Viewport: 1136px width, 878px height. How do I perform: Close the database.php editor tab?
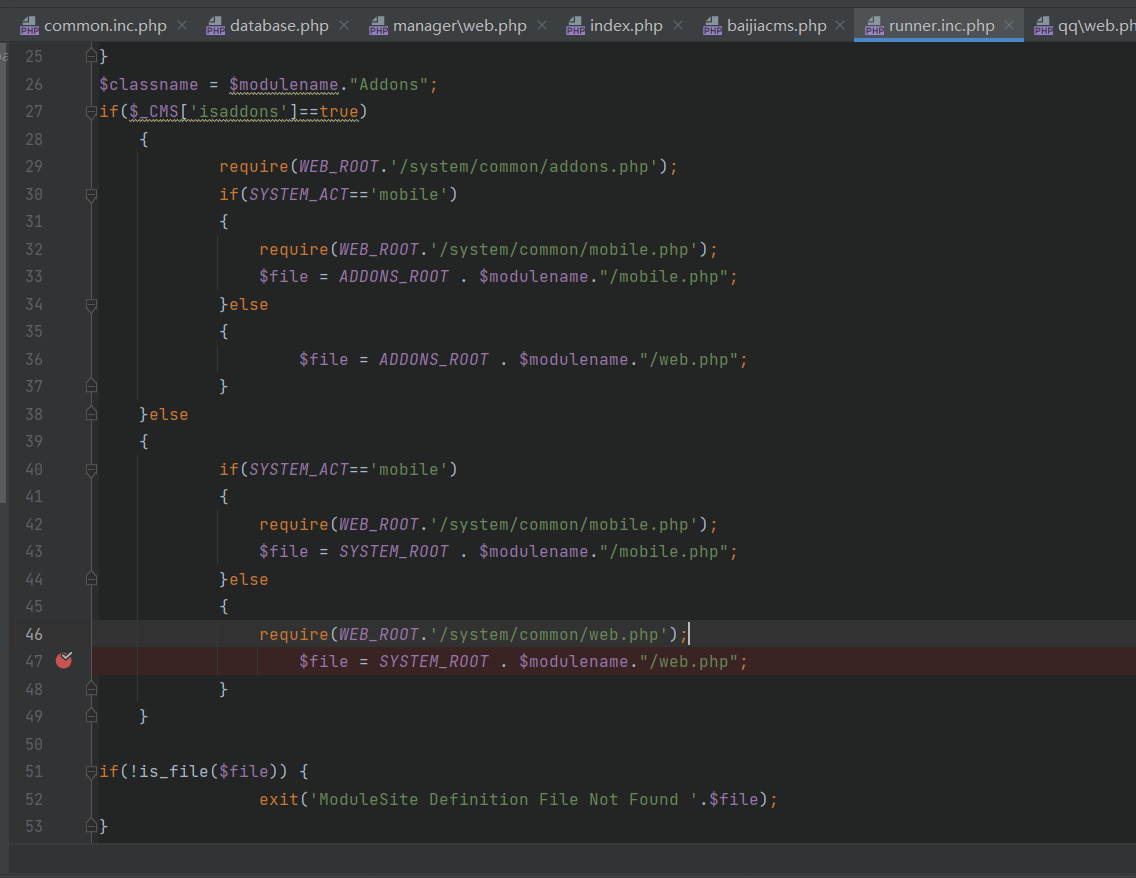tap(344, 26)
